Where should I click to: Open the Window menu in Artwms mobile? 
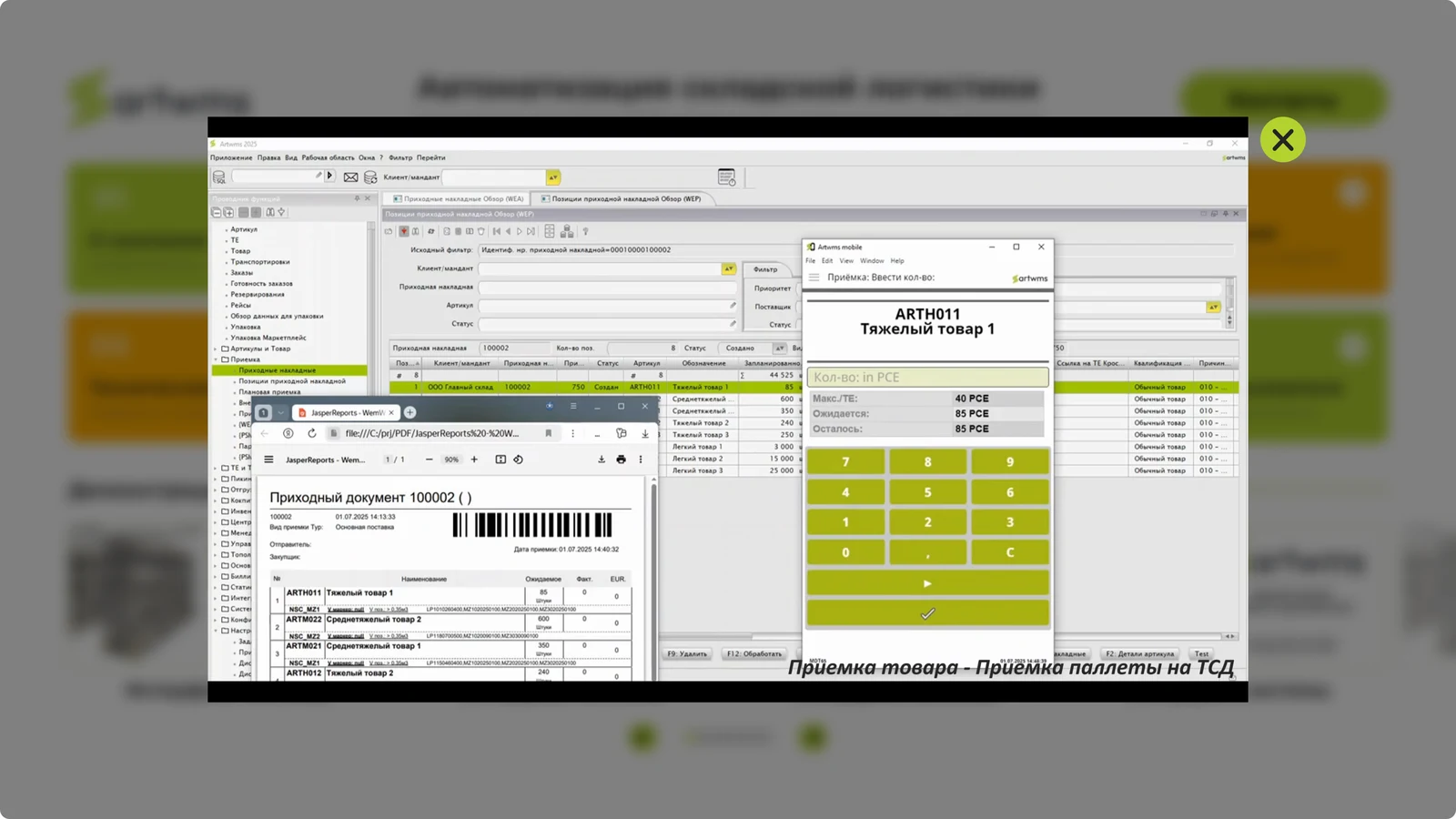[872, 261]
